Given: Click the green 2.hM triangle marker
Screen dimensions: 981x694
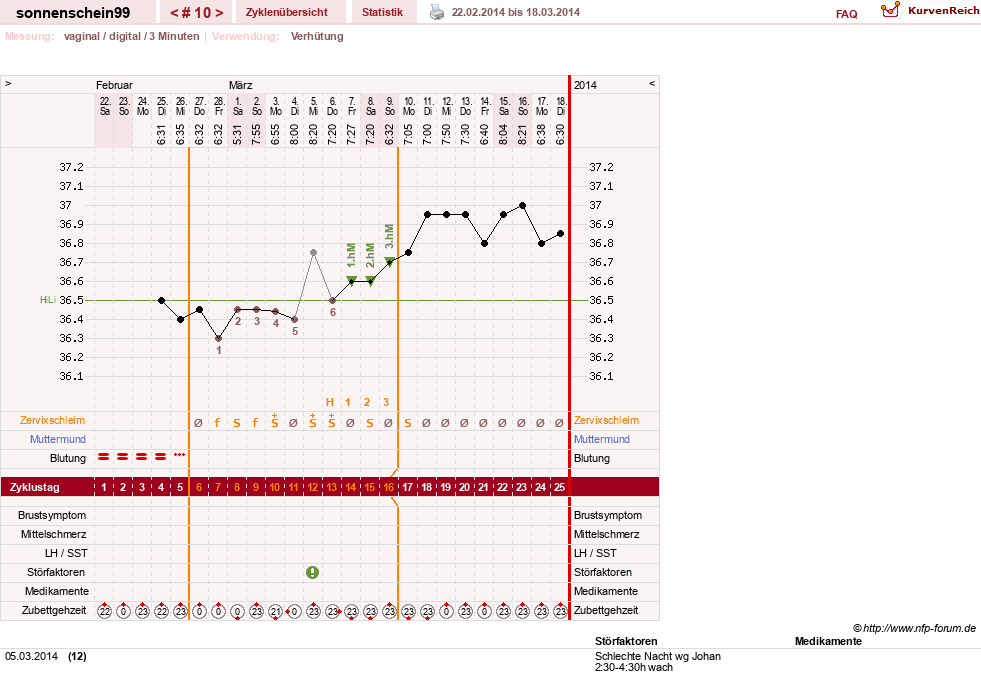Looking at the screenshot, I should (370, 280).
